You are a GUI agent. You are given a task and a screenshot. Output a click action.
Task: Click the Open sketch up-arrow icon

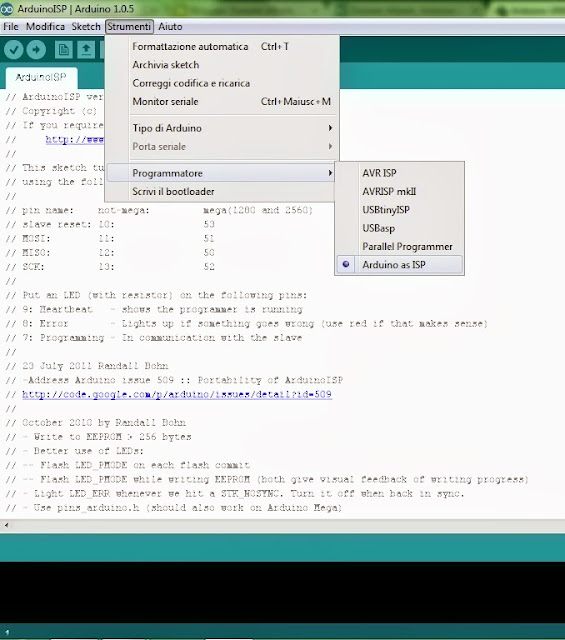pyautogui.click(x=86, y=50)
